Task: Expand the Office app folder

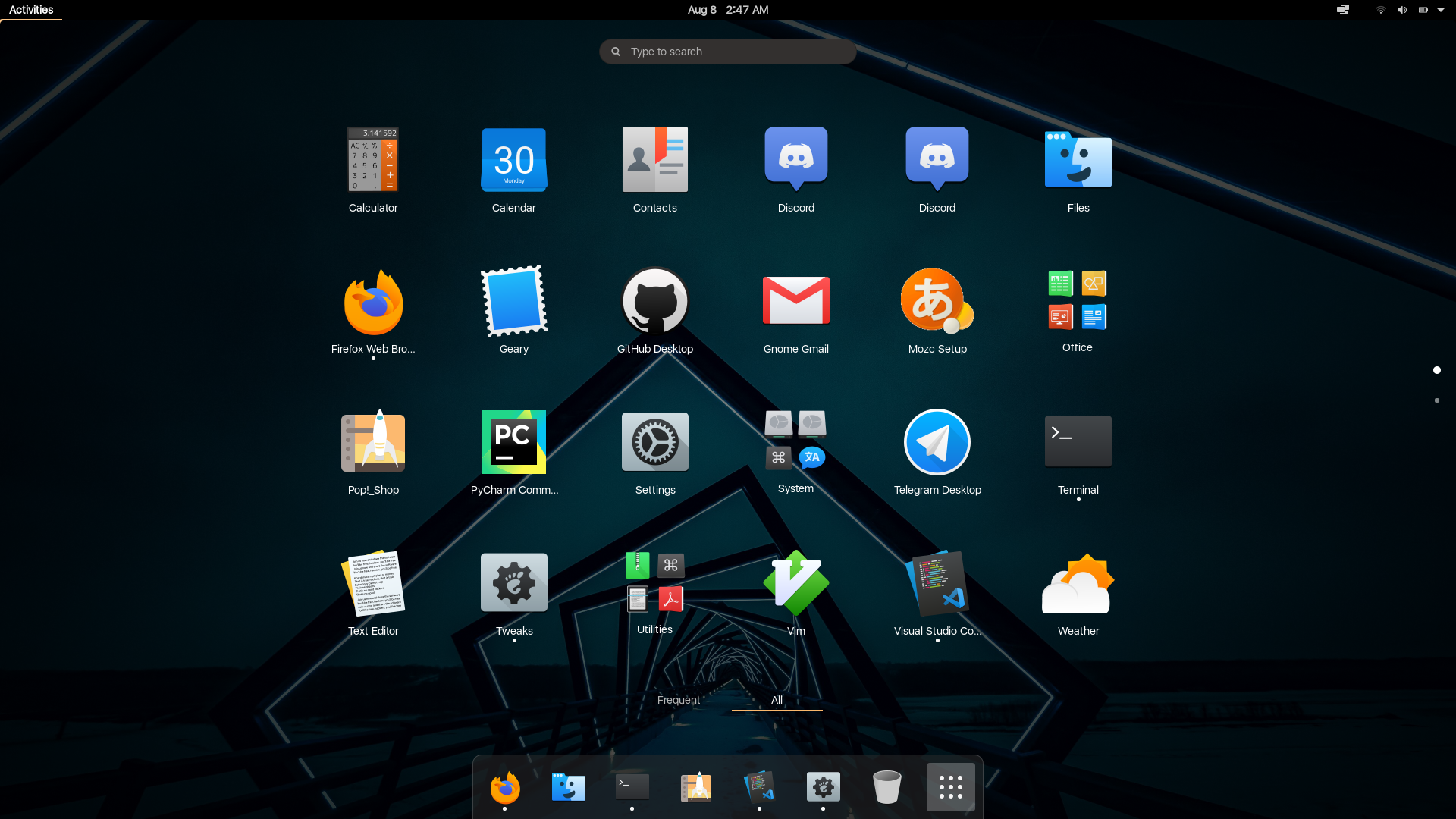Action: click(1077, 301)
